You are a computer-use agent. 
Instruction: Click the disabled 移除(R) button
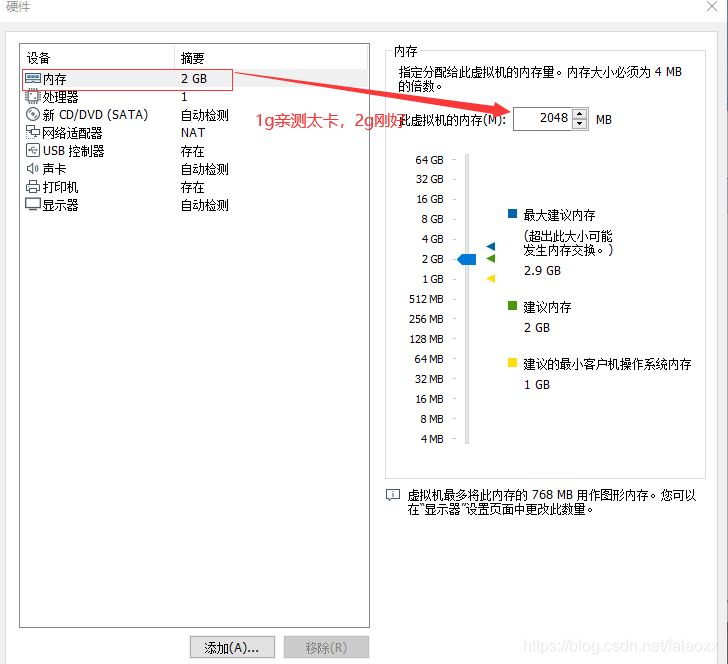(326, 647)
